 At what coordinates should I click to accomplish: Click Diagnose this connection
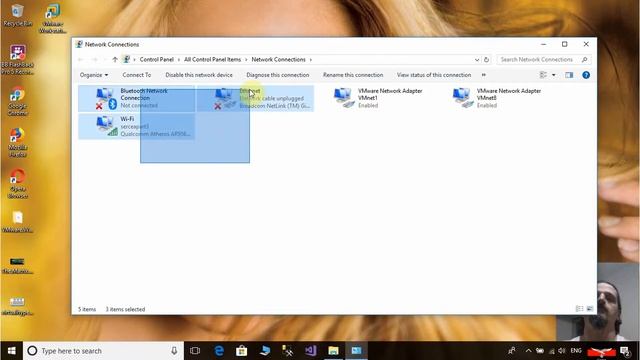pyautogui.click(x=278, y=75)
